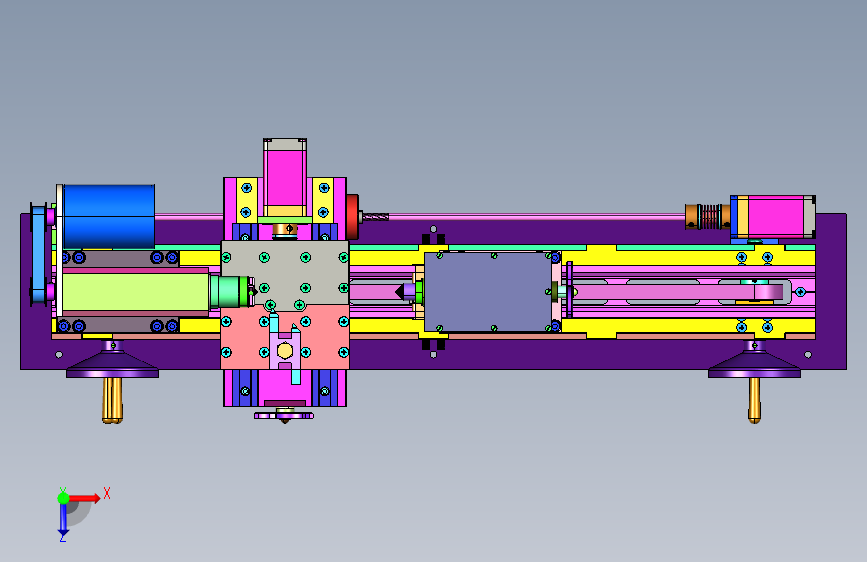Select the blue cylindrical spindle motor
Screen dimensions: 867x562
[109, 216]
